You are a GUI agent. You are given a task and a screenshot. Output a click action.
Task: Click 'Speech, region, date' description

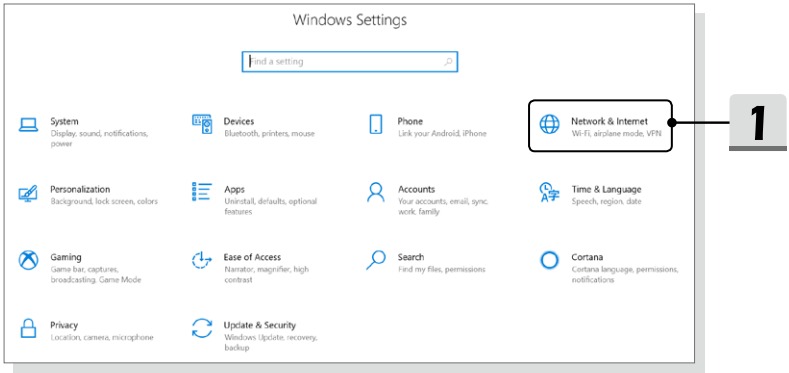tap(606, 201)
